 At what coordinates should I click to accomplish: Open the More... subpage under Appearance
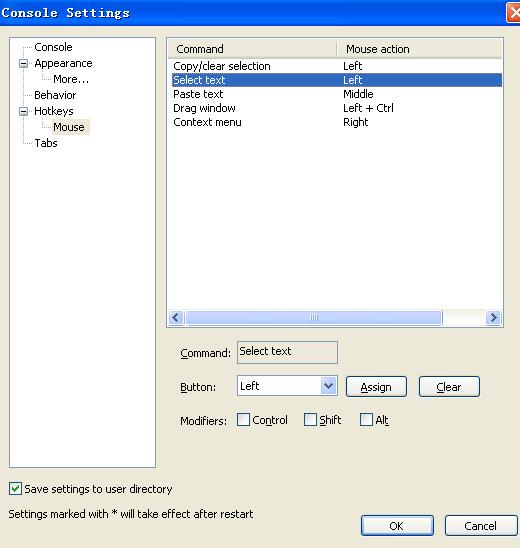pyautogui.click(x=71, y=79)
